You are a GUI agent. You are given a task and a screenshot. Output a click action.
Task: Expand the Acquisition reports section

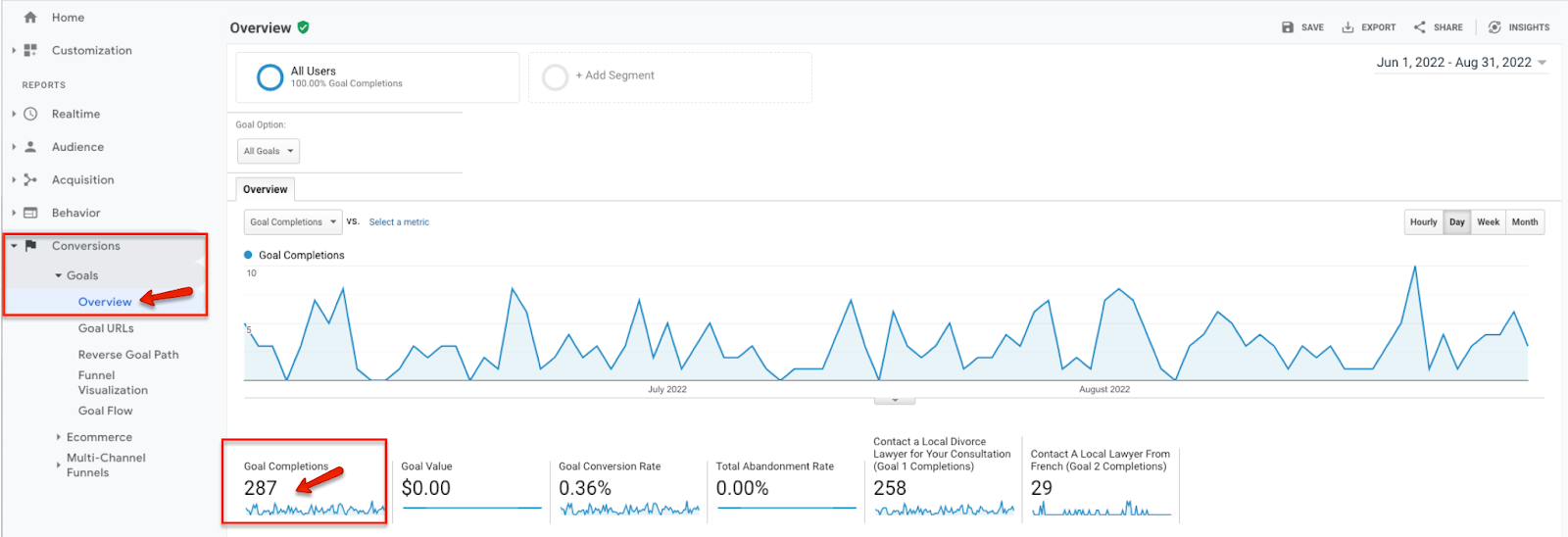click(14, 179)
